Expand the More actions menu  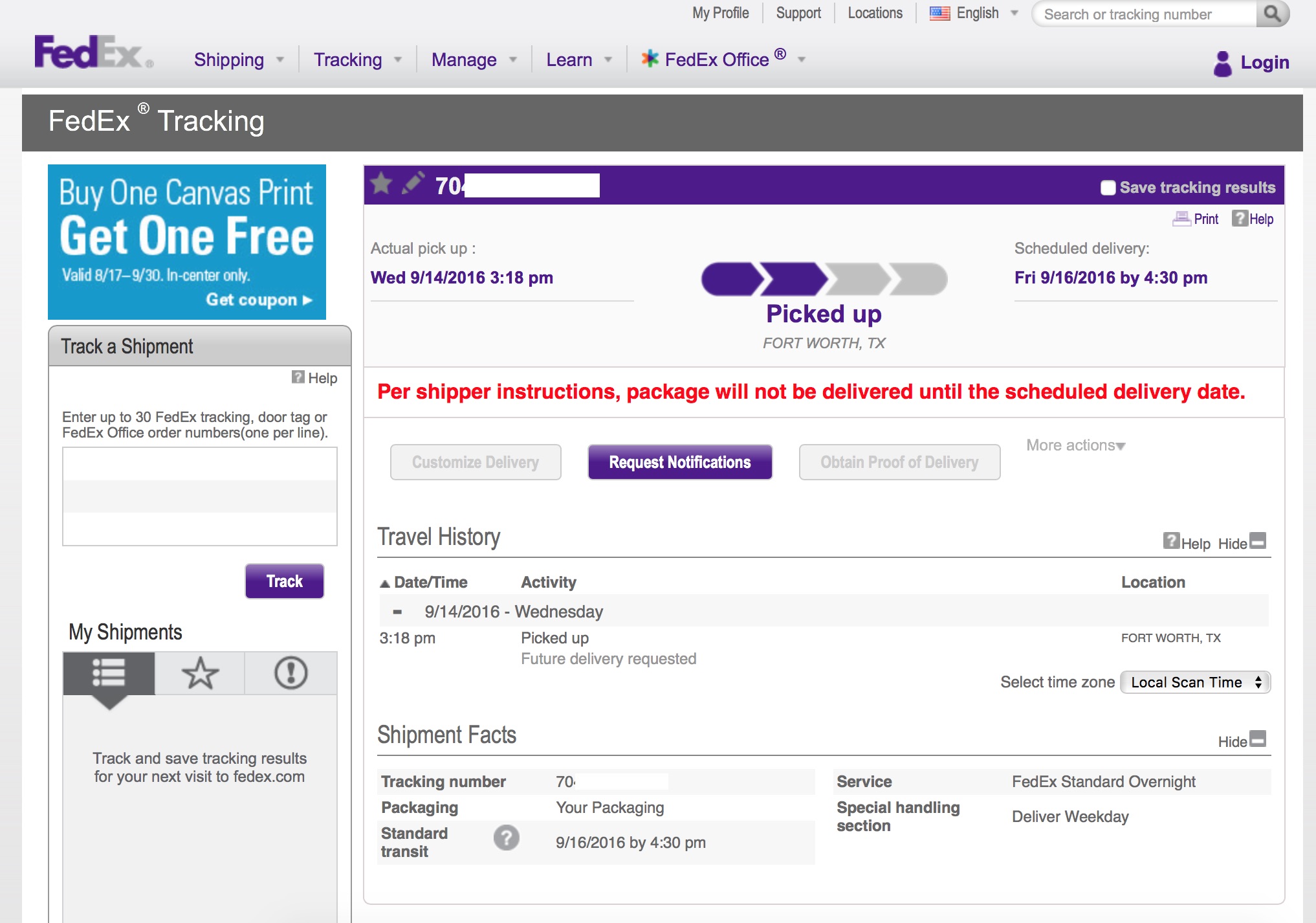[x=1075, y=445]
